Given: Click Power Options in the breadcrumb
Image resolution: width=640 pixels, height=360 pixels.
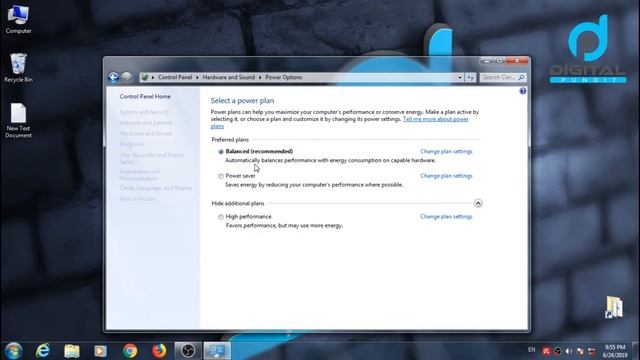Looking at the screenshot, I should (x=284, y=77).
